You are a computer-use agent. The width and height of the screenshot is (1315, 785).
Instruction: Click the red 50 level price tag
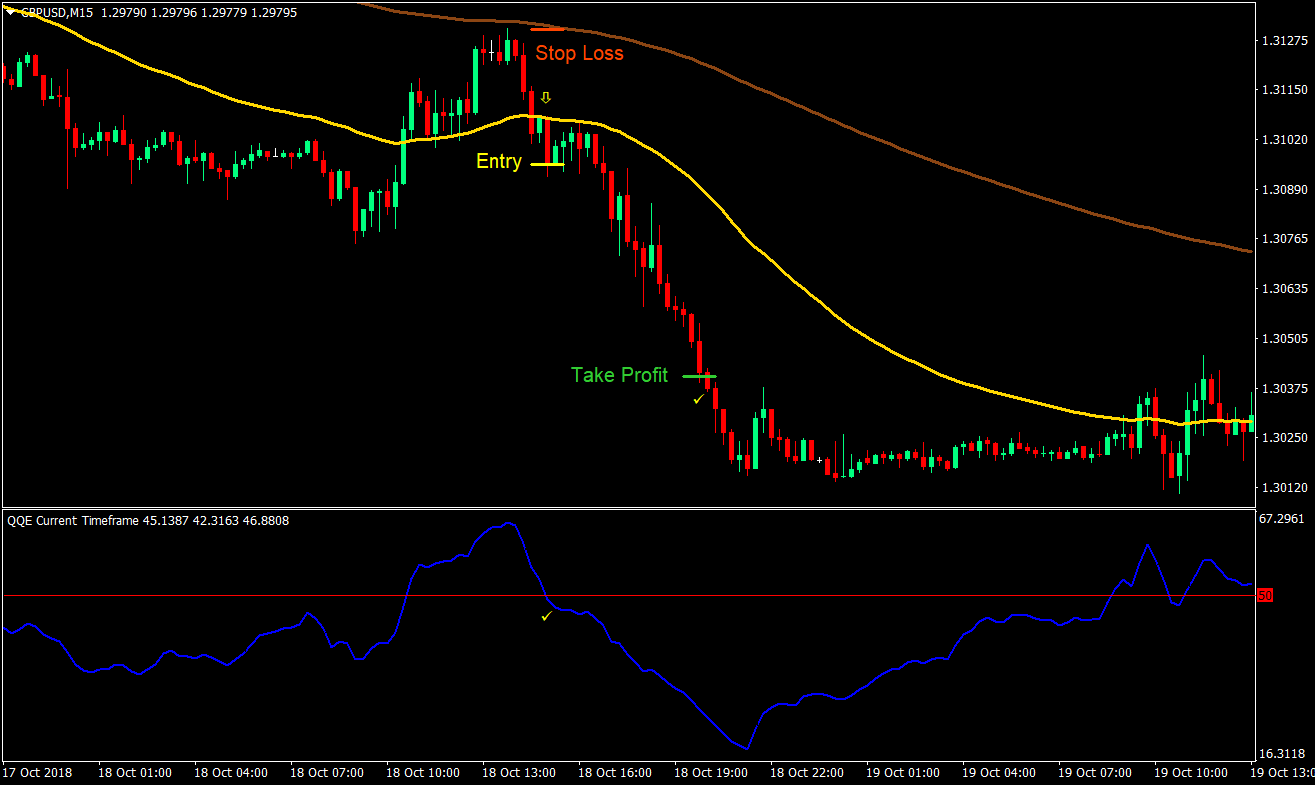point(1265,595)
